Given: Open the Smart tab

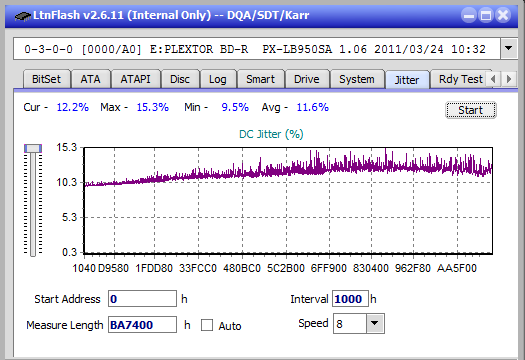Looking at the screenshot, I should tap(260, 79).
